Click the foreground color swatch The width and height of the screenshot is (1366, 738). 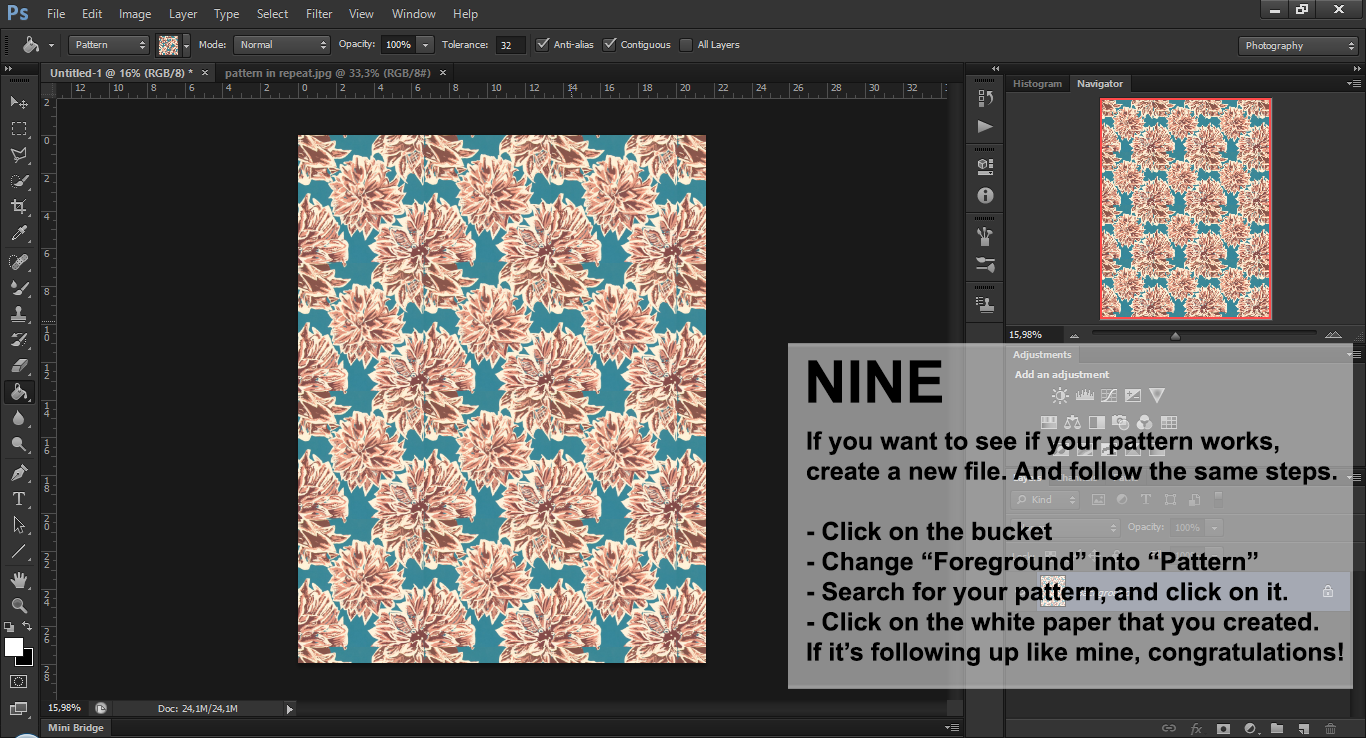pyautogui.click(x=14, y=647)
